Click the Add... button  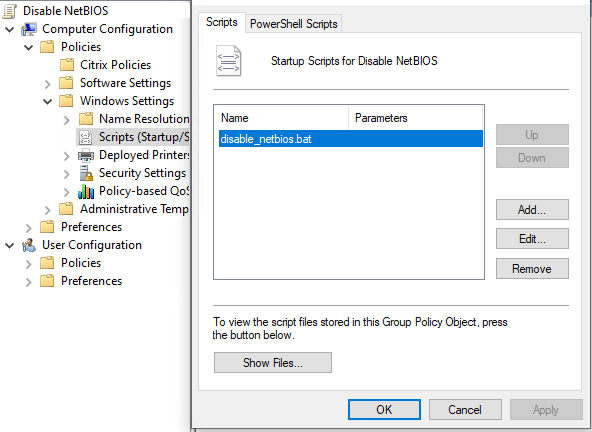532,209
